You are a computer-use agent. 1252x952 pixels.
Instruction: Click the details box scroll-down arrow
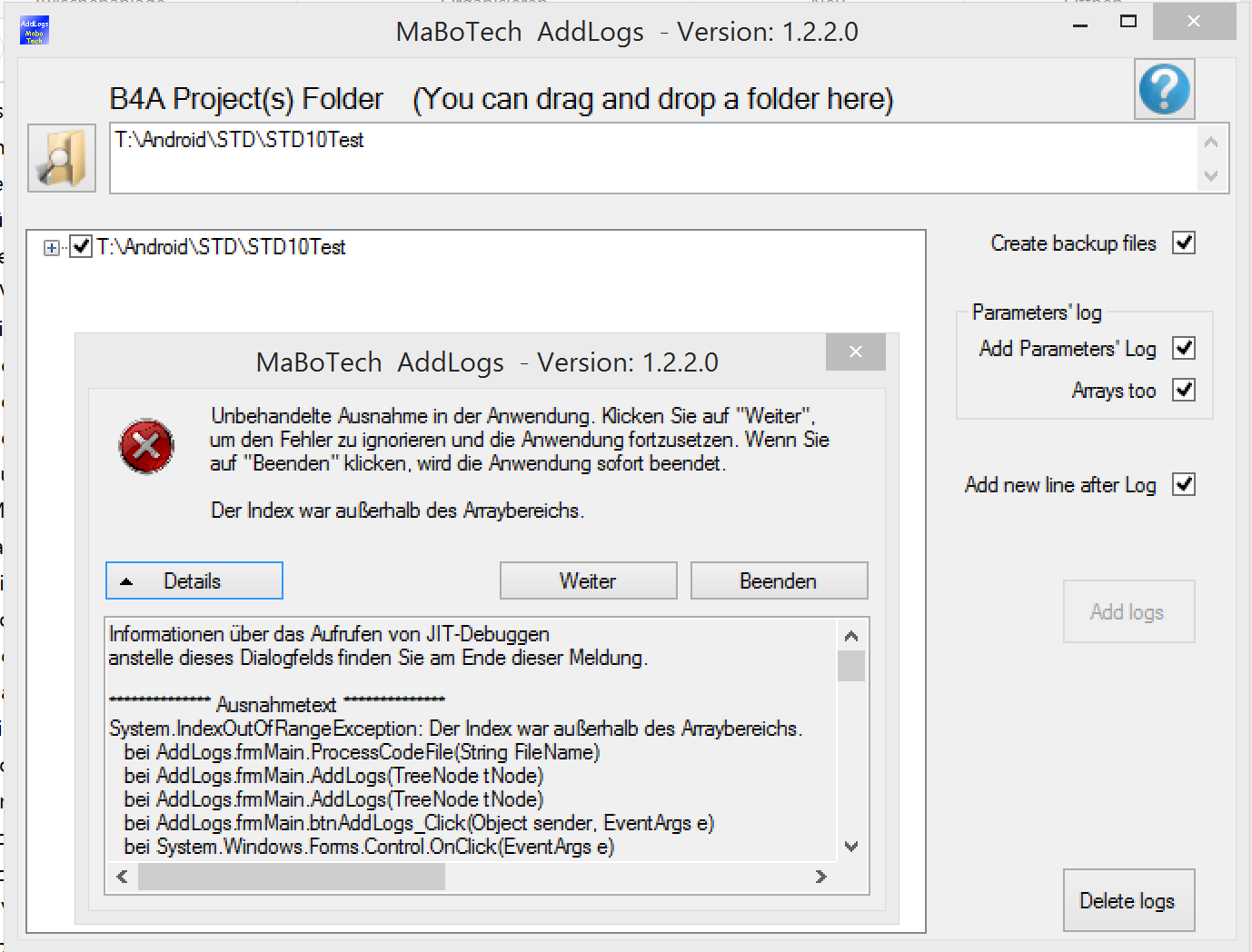pos(851,847)
